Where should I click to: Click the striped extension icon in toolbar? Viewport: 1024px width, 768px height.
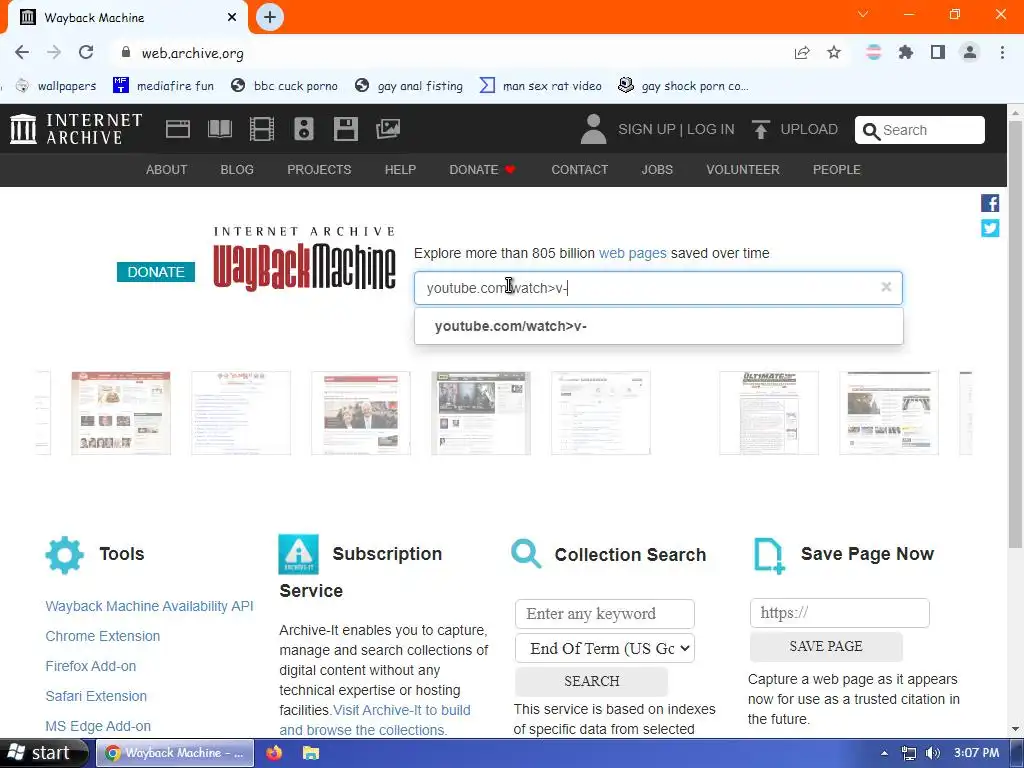click(874, 52)
